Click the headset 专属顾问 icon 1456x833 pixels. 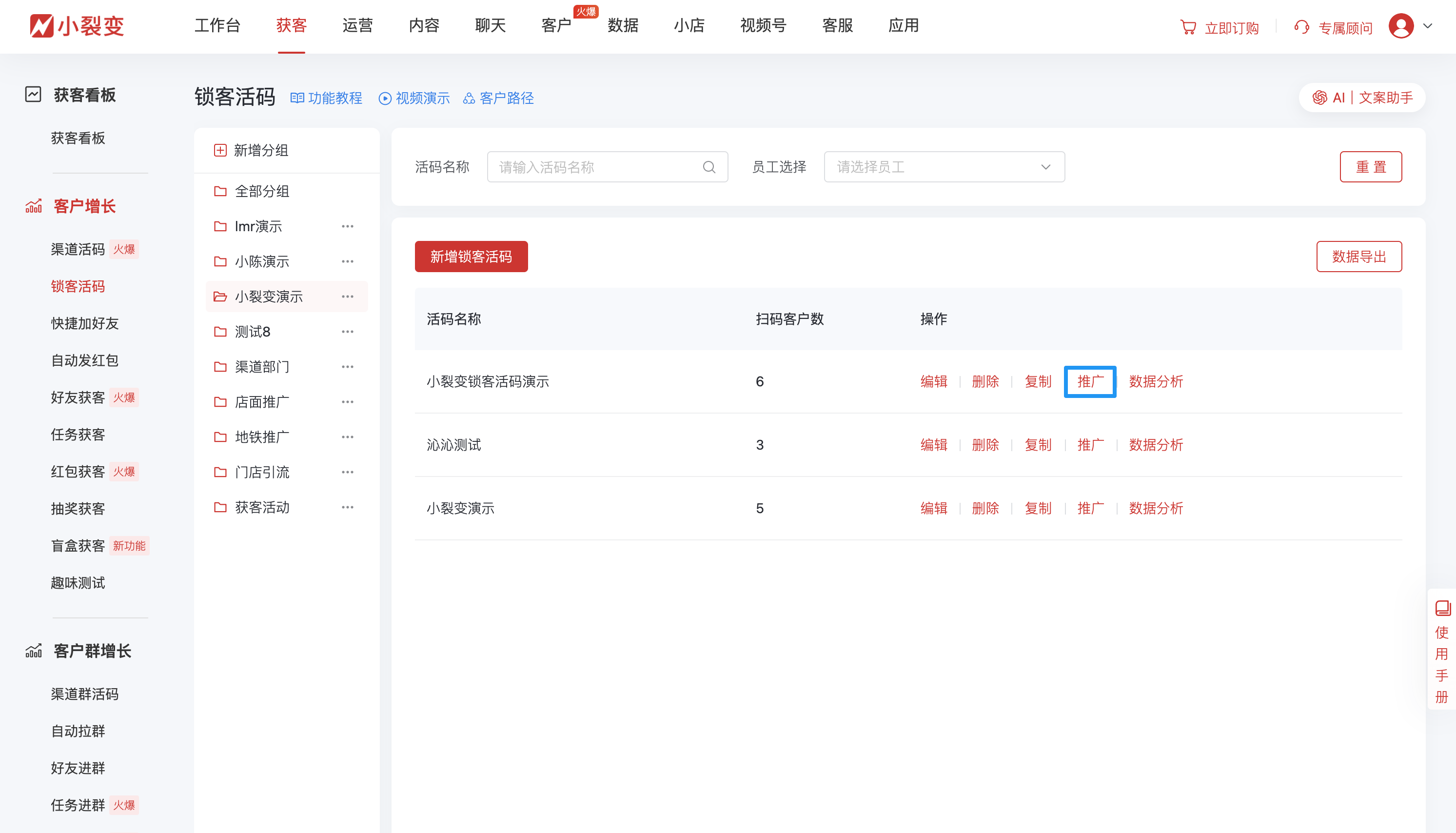1301,27
